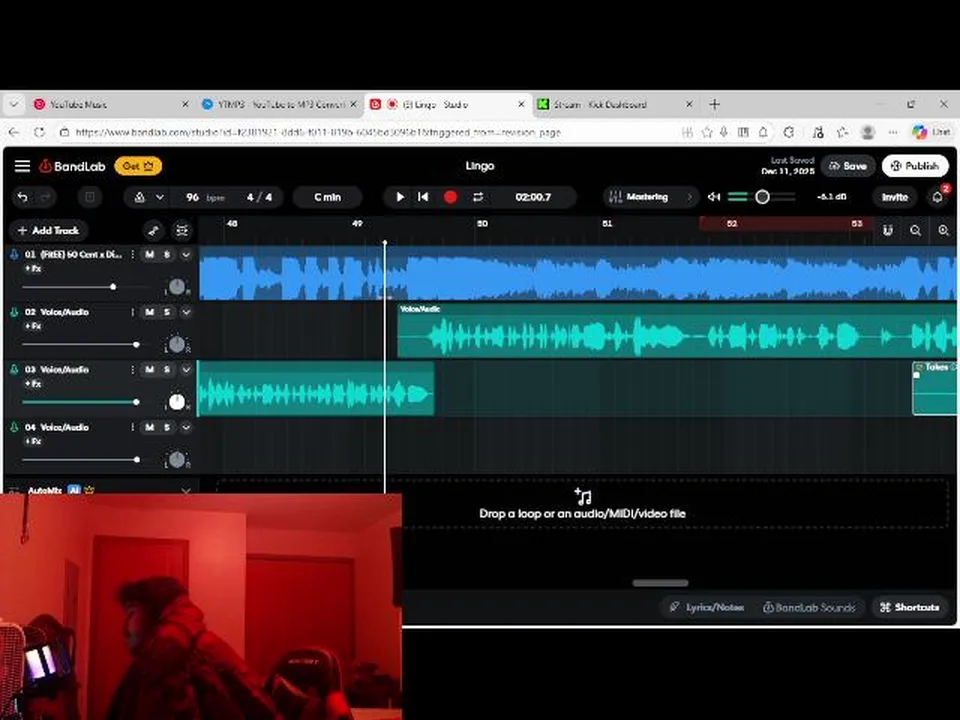Click the BandLab logo
Viewport: 960px width, 720px height.
click(72, 166)
